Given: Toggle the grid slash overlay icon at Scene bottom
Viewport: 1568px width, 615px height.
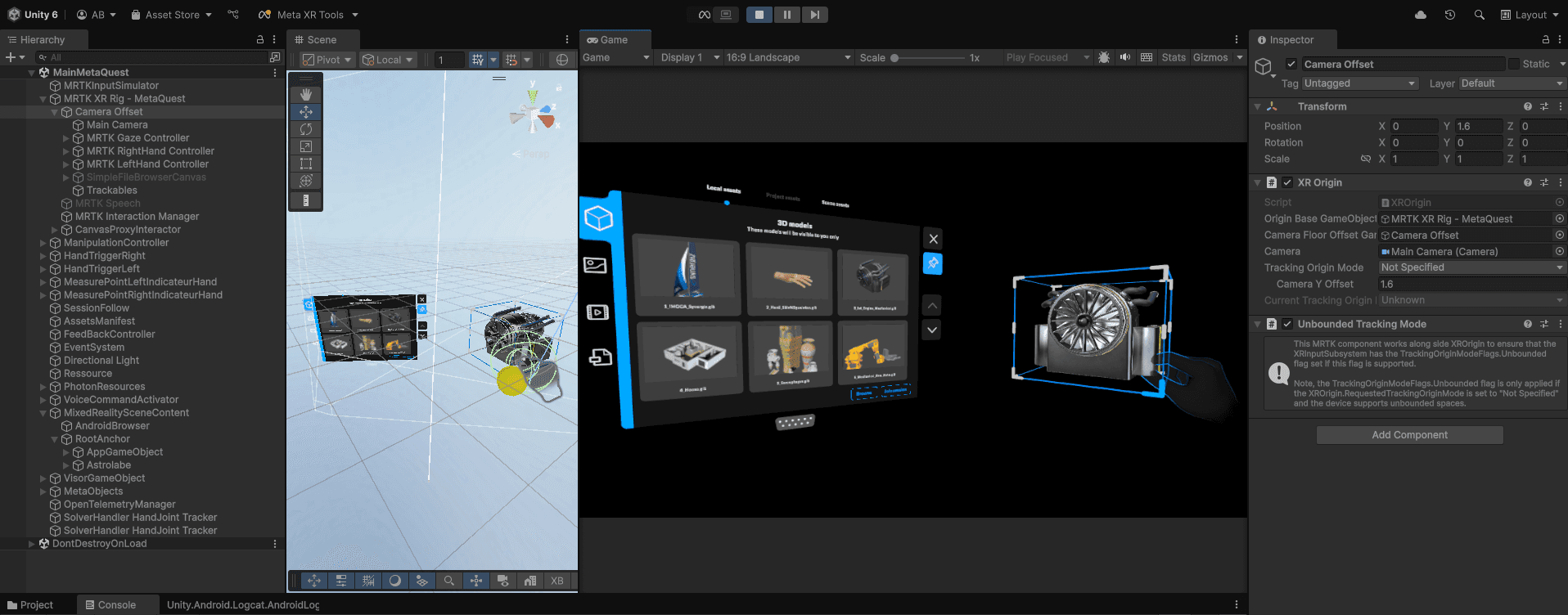Looking at the screenshot, I should [x=368, y=581].
